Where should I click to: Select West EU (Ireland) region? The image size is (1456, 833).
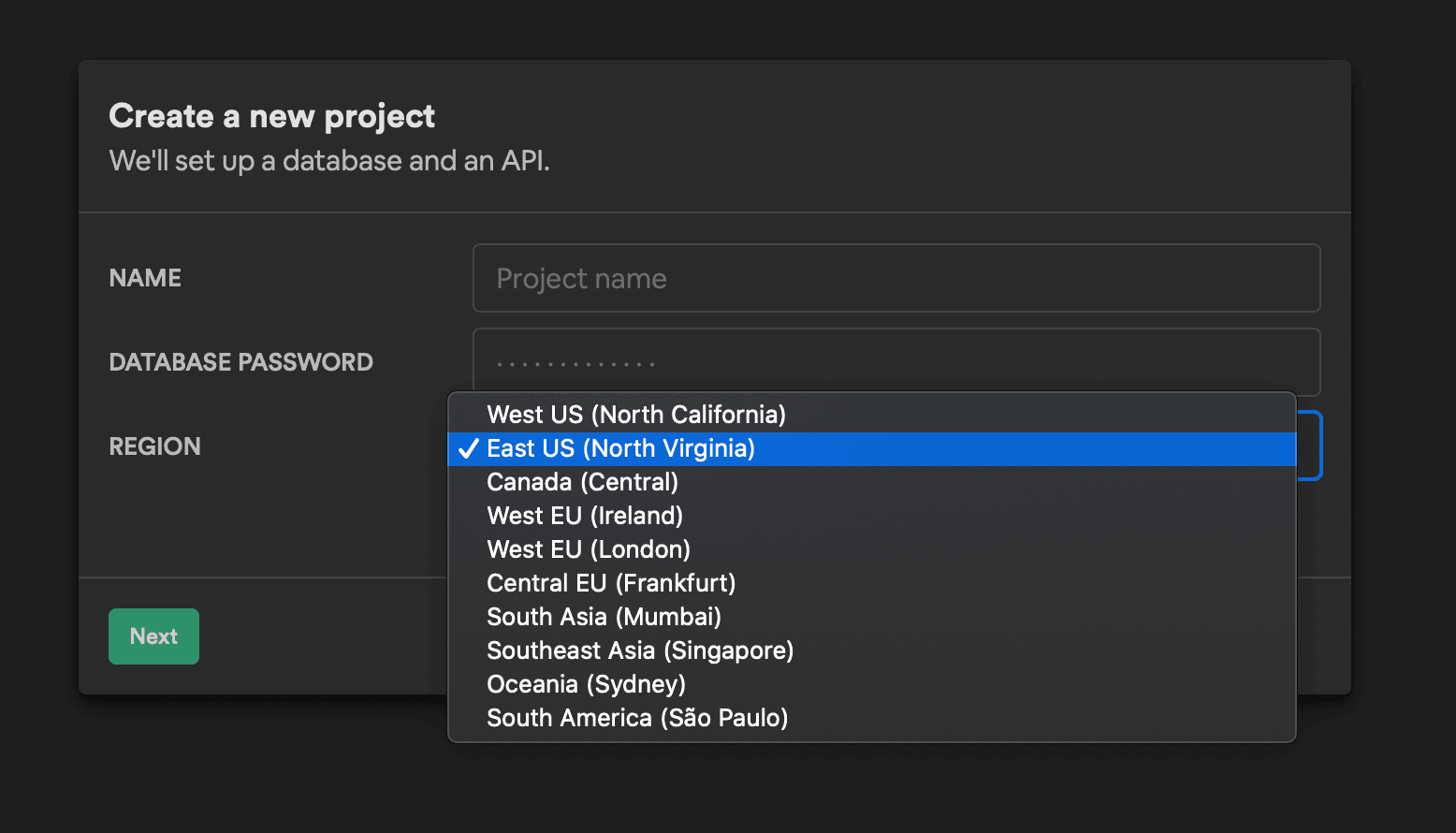click(x=585, y=516)
